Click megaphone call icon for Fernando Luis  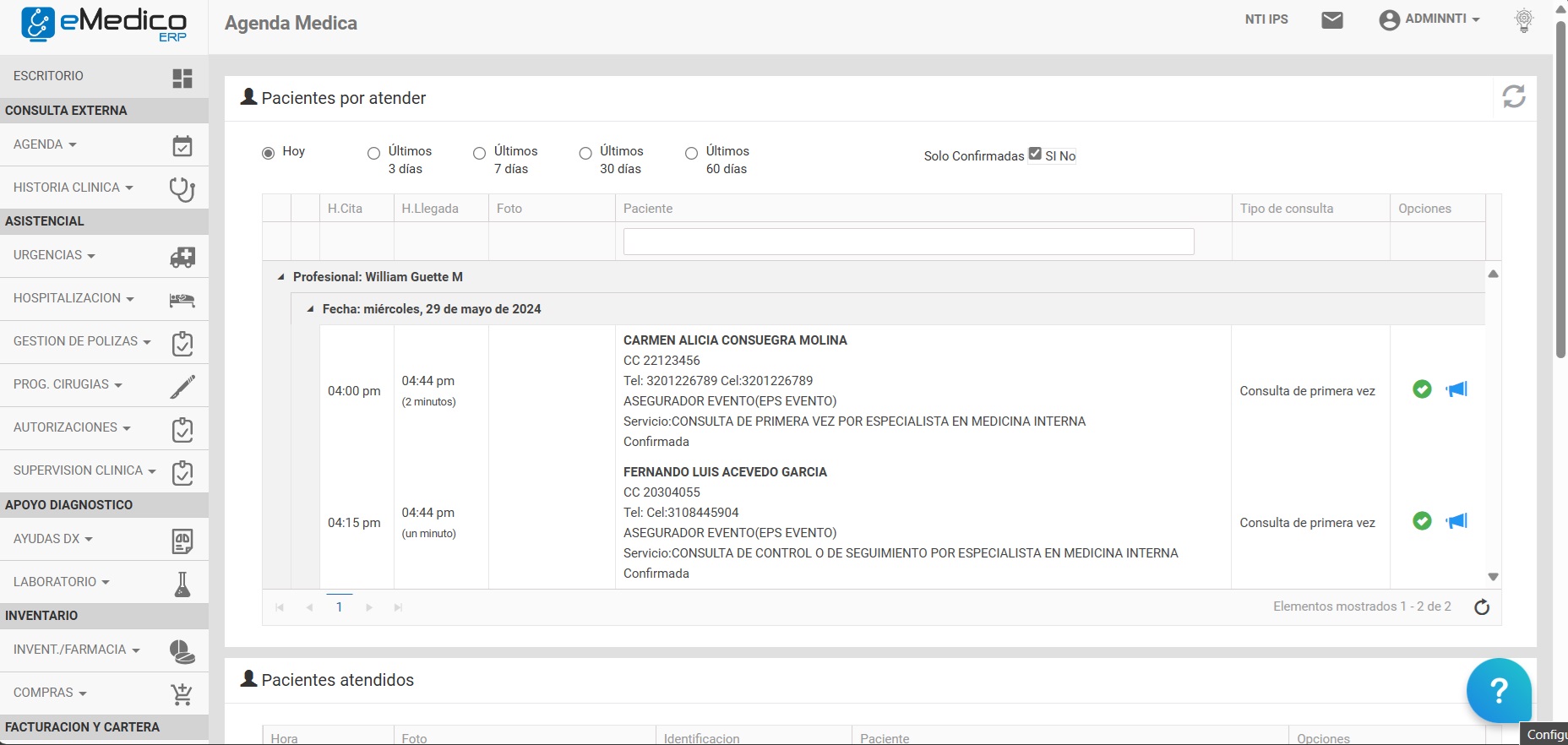(1456, 520)
